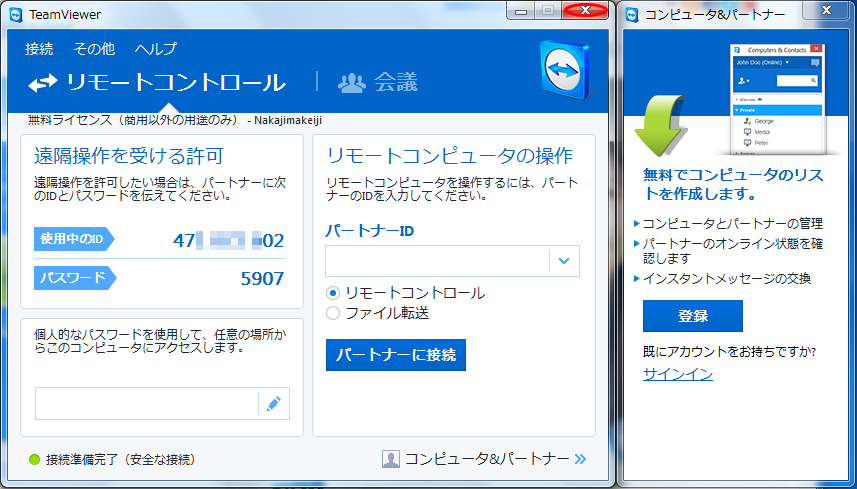
Task: Click the 使用中のID label tag
Action: tap(74, 239)
